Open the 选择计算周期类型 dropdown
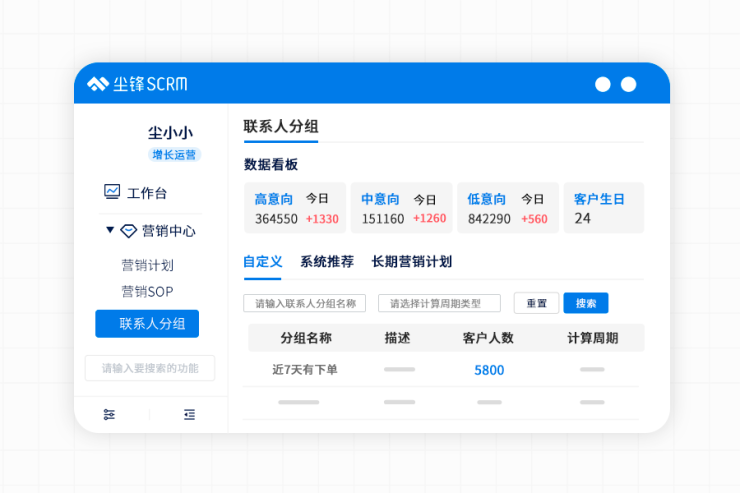 point(439,303)
